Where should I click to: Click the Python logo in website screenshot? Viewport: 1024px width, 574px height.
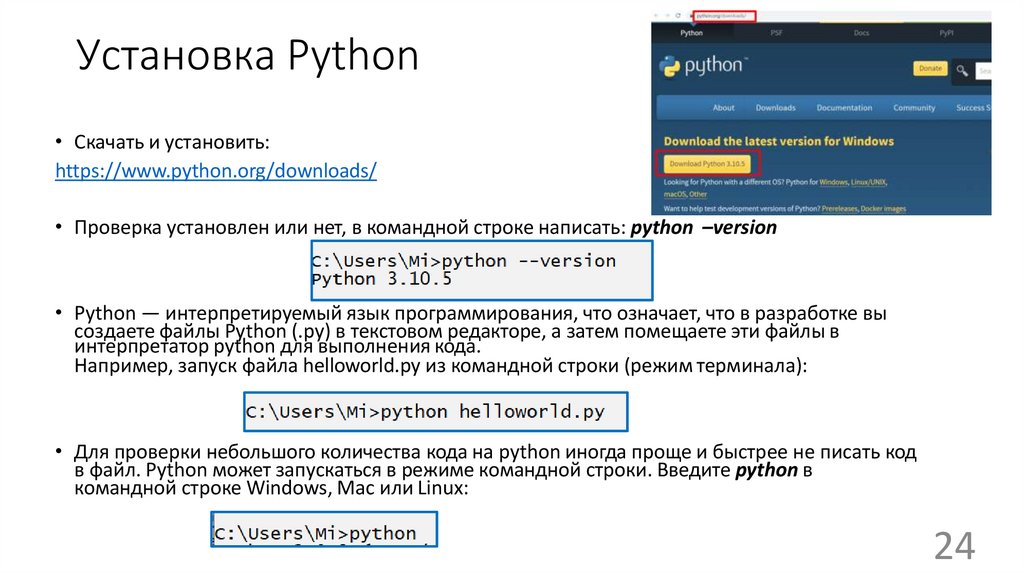703,66
